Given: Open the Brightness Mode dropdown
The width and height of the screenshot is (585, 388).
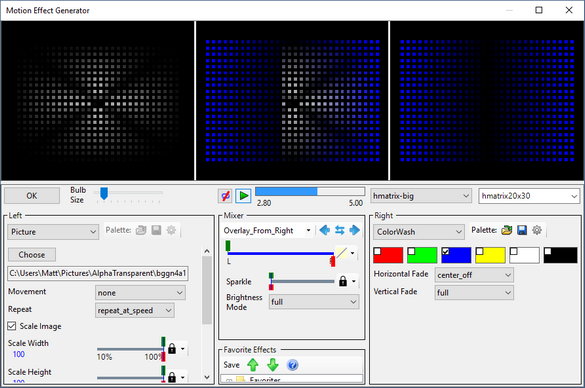Looking at the screenshot, I should click(314, 302).
